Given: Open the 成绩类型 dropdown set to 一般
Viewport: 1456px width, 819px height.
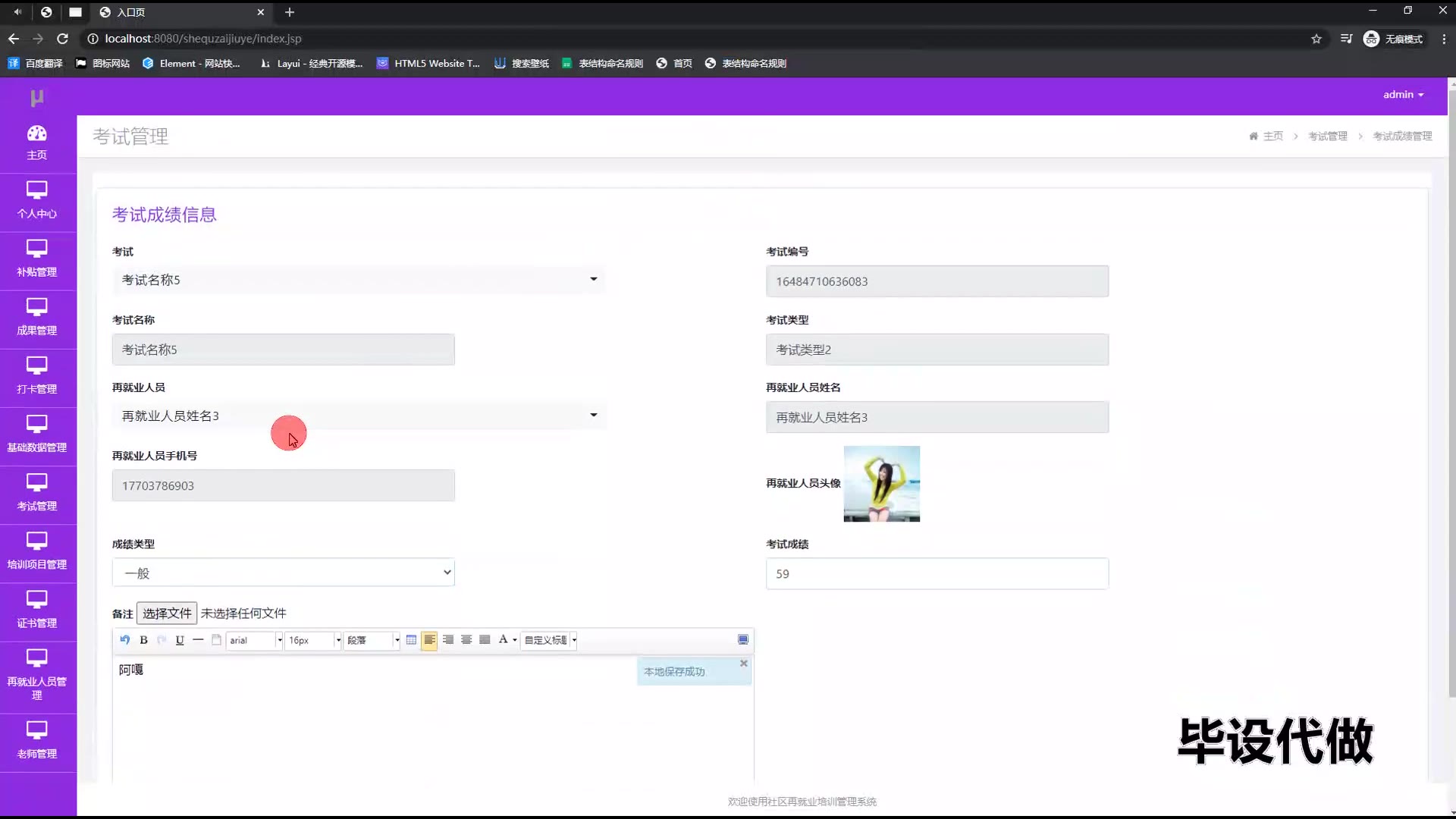Looking at the screenshot, I should 283,573.
